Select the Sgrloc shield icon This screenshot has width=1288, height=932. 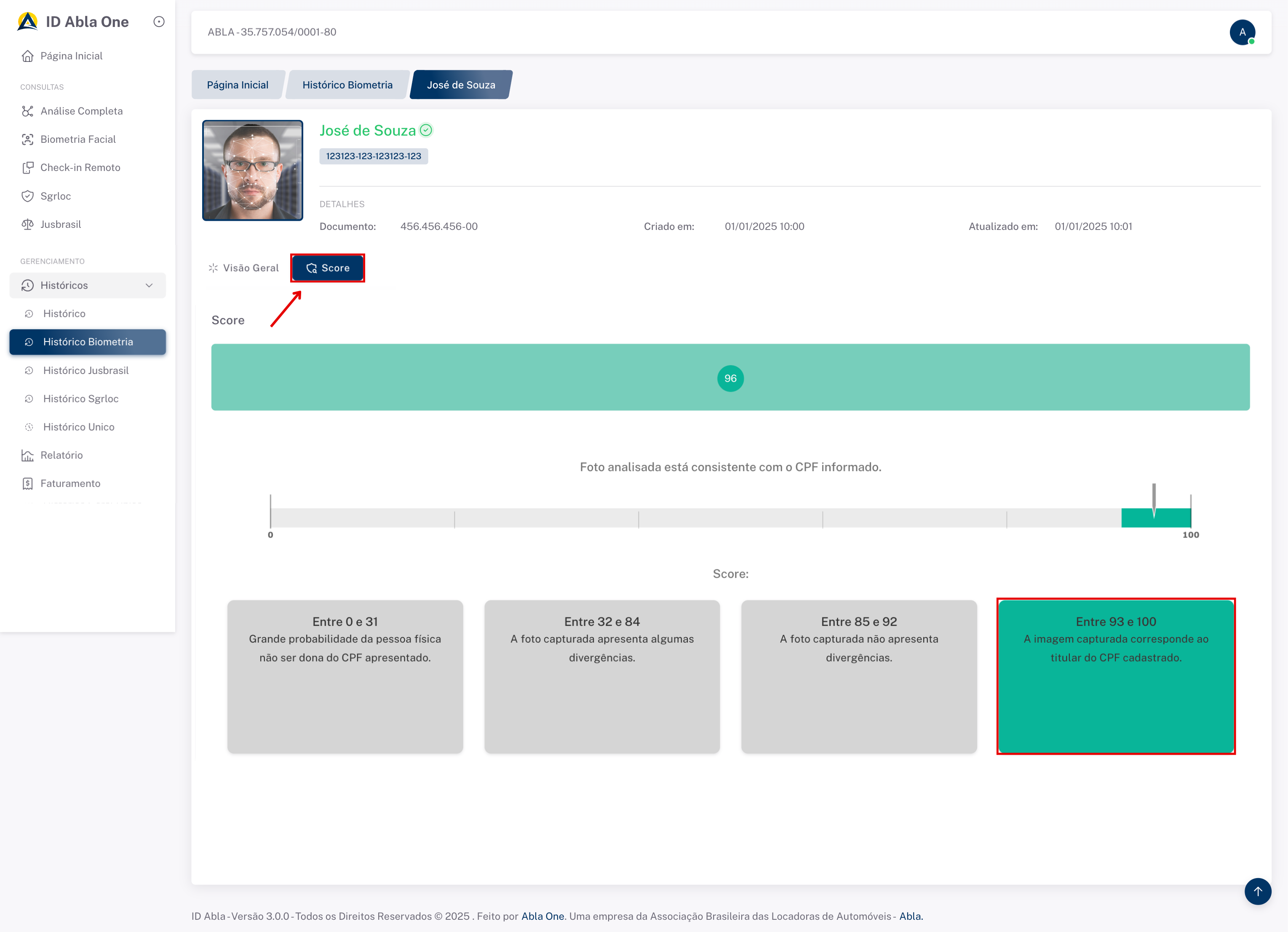click(x=27, y=197)
